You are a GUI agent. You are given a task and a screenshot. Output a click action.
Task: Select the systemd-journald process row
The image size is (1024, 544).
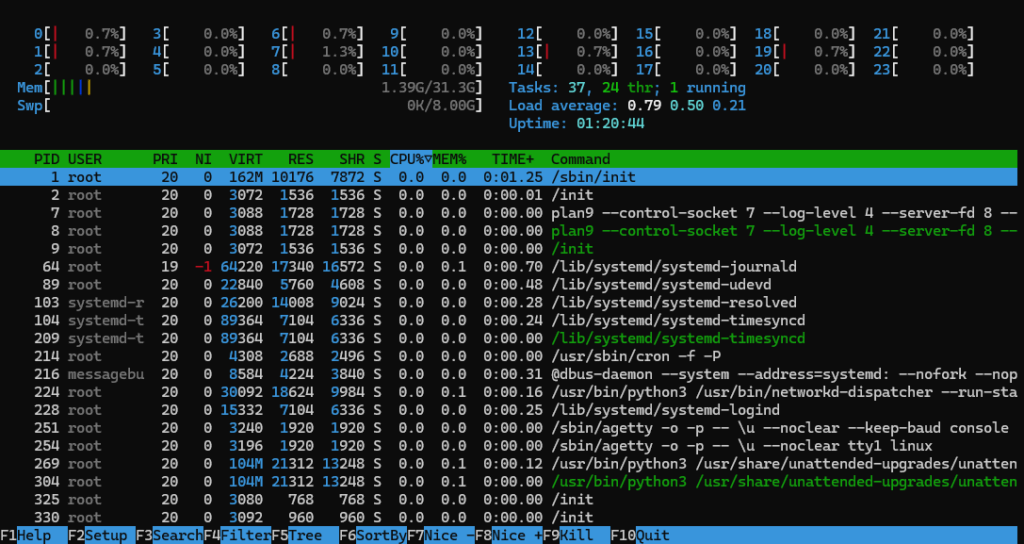(x=509, y=266)
